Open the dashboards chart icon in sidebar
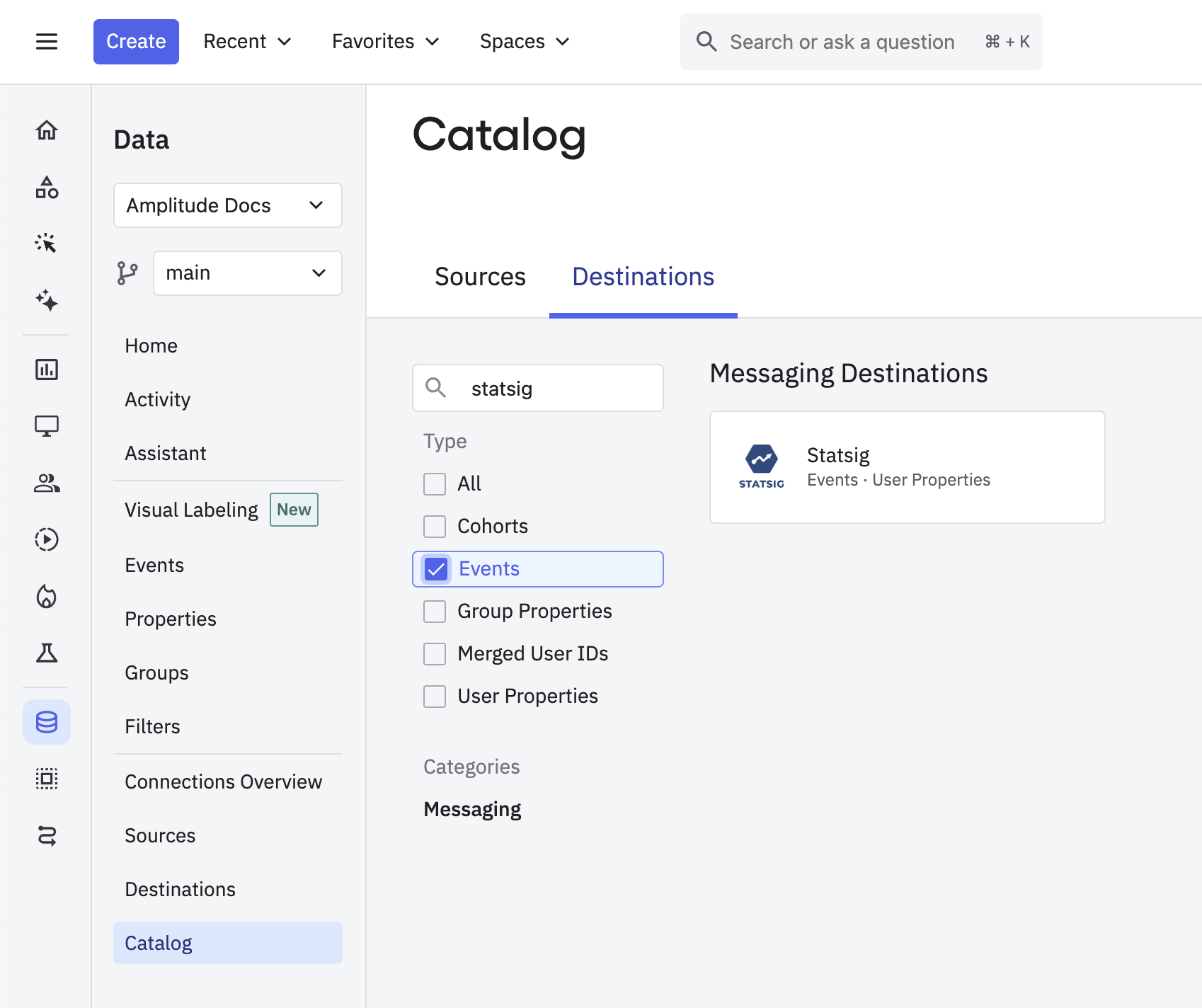This screenshot has width=1202, height=1008. click(46, 369)
